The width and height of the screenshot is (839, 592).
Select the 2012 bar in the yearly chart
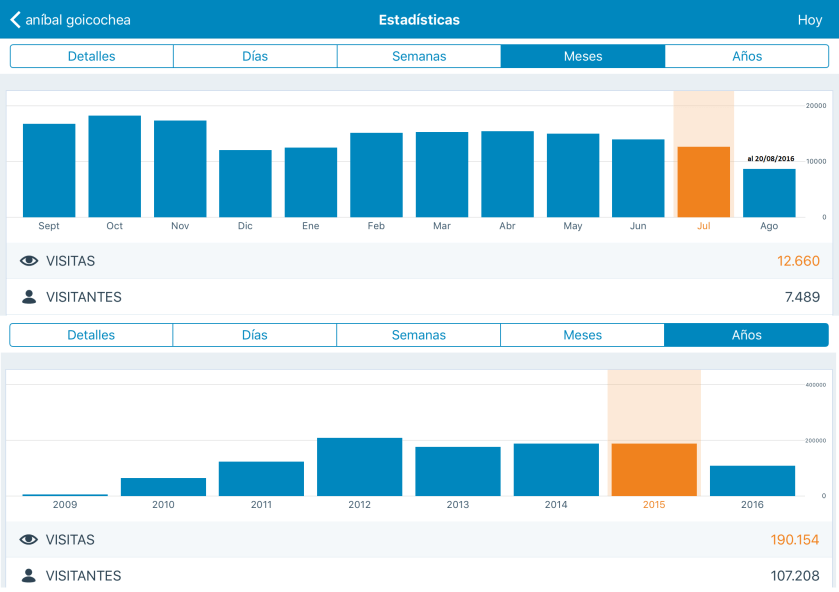coord(359,467)
